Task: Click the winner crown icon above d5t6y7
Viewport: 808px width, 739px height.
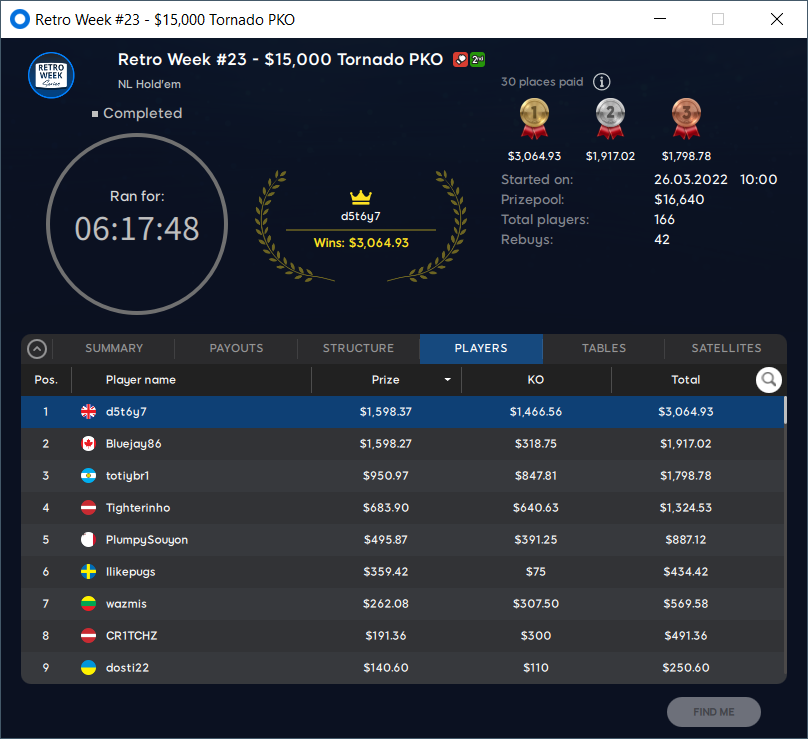Action: [361, 197]
